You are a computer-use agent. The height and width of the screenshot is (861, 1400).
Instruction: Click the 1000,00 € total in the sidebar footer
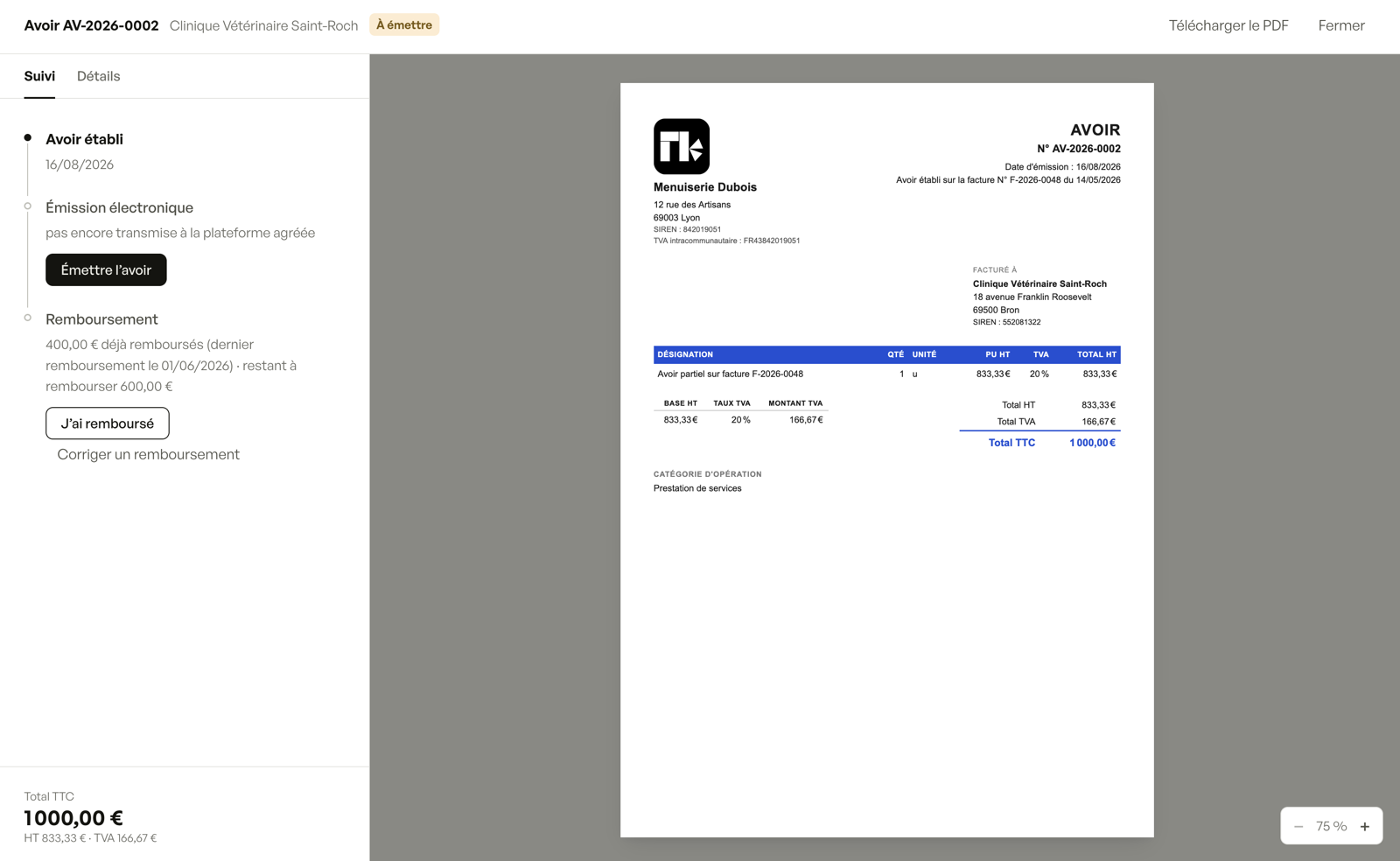coord(73,818)
